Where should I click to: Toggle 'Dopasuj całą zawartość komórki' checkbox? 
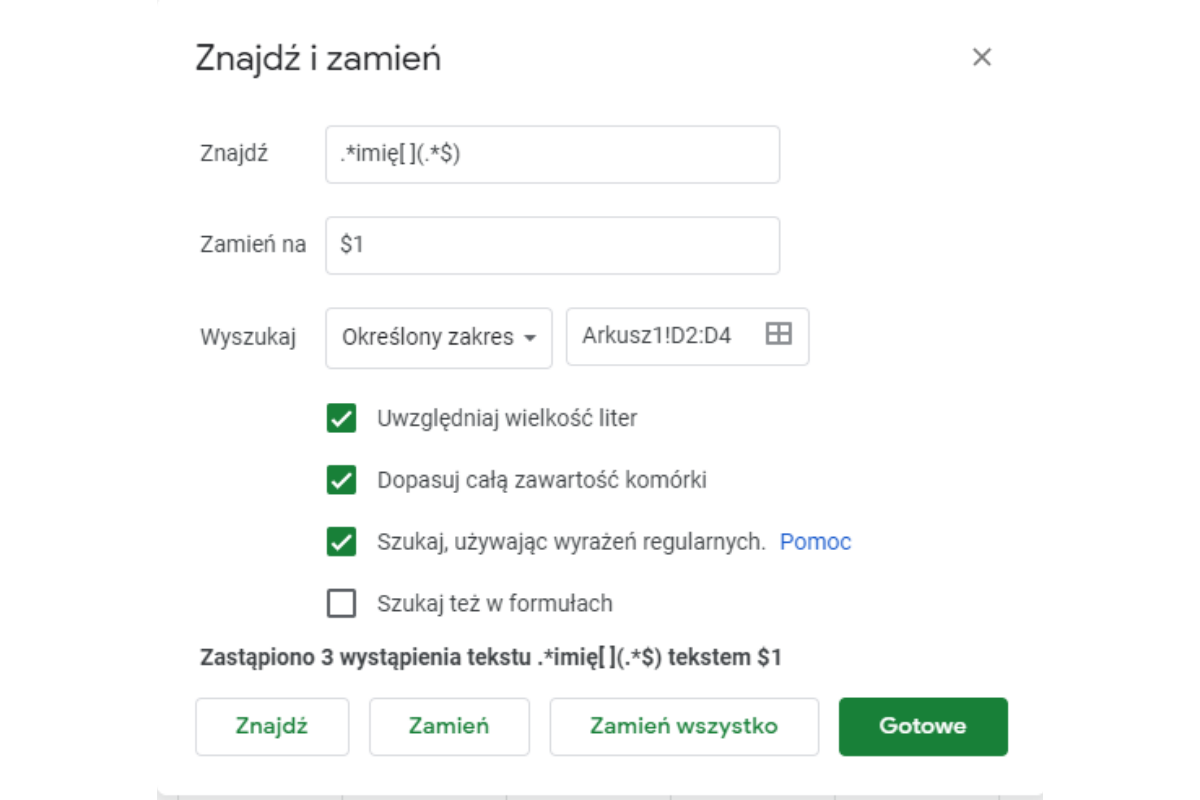coord(342,480)
